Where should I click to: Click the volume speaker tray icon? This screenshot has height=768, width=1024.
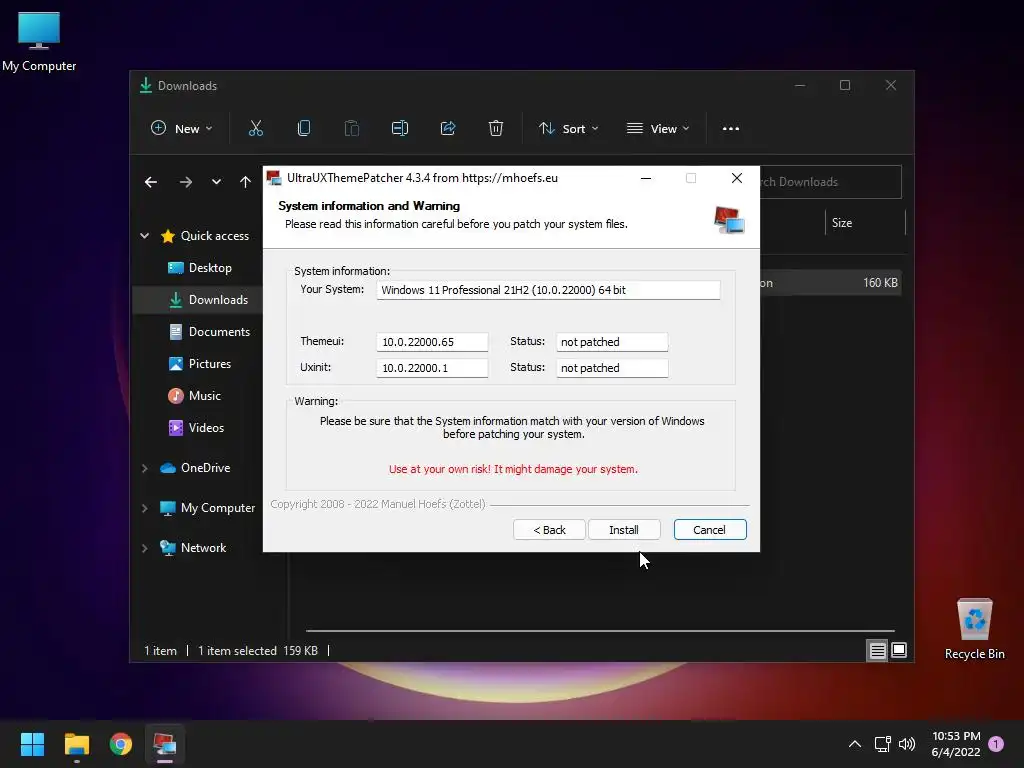906,744
